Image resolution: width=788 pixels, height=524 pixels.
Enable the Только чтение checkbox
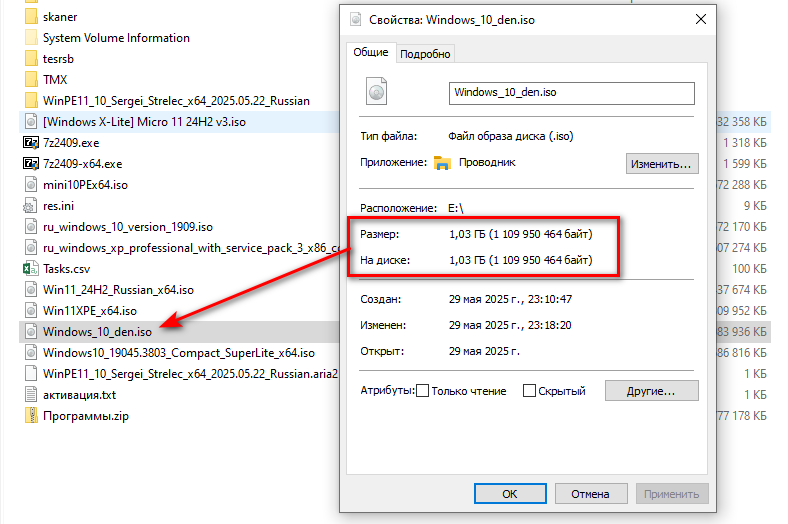pyautogui.click(x=423, y=391)
